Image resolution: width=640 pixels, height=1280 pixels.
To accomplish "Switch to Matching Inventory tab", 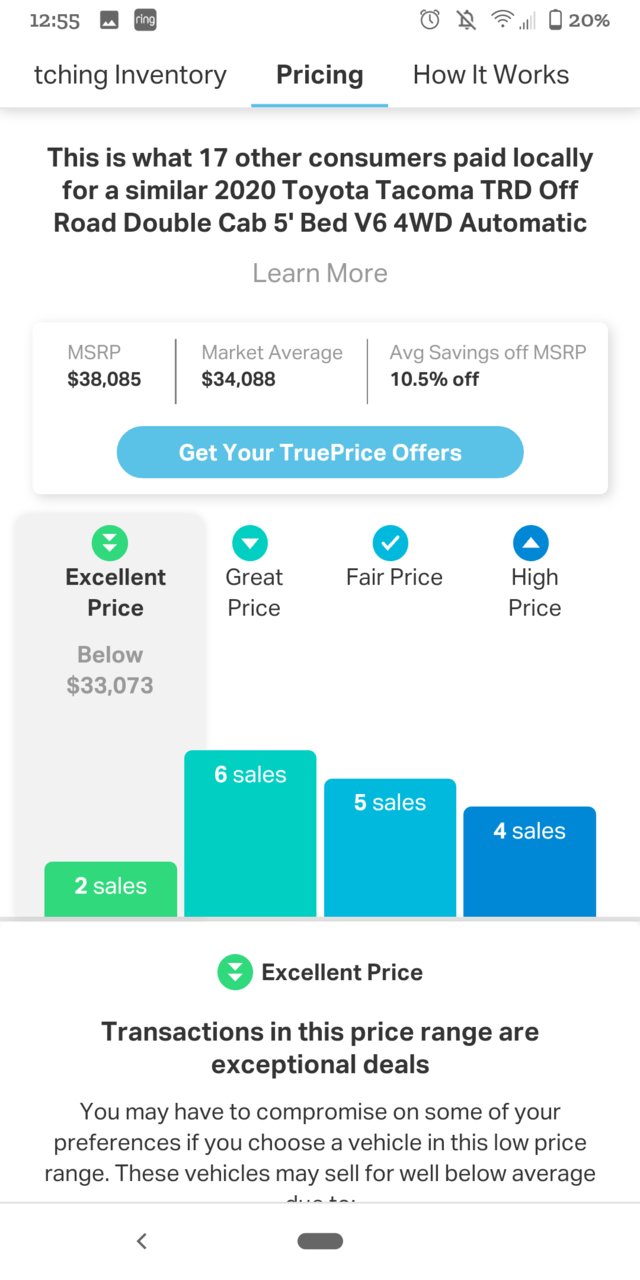I will pyautogui.click(x=130, y=75).
